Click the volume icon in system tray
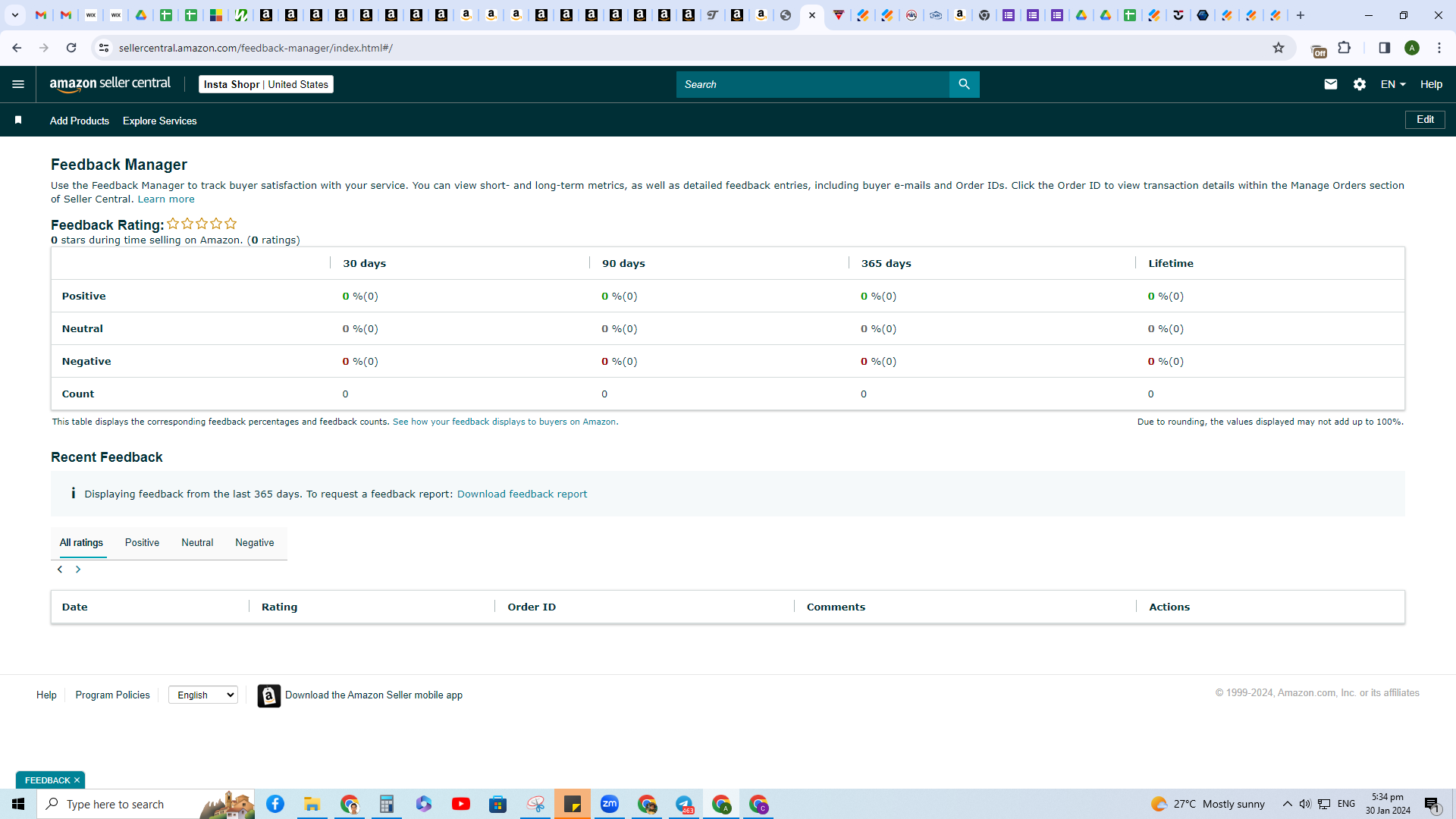This screenshot has height=819, width=1456. coord(1304,804)
